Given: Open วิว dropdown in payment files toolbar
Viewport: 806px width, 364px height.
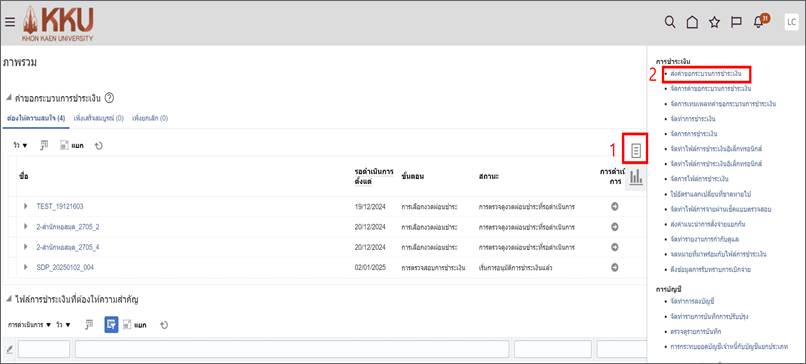Looking at the screenshot, I should (64, 325).
